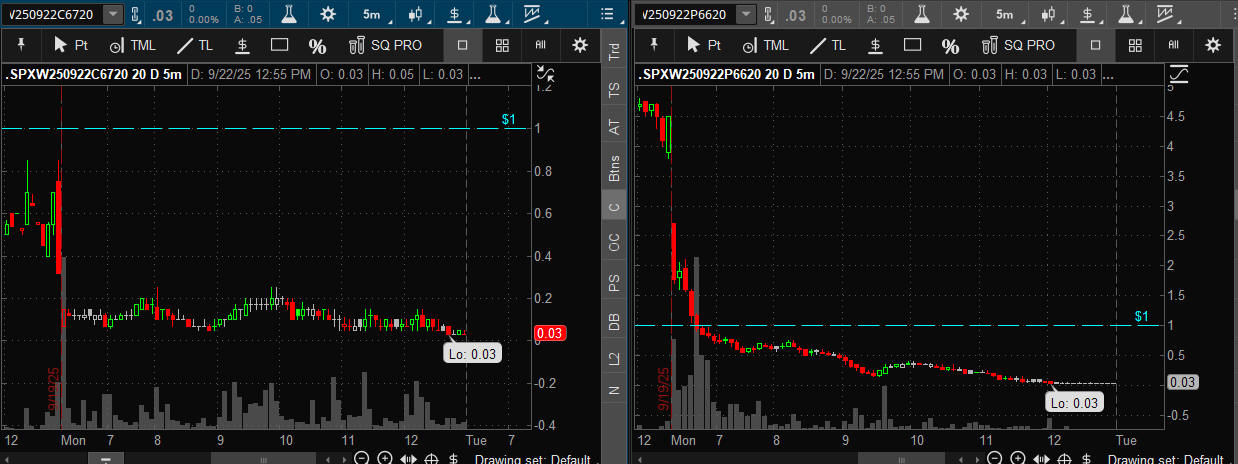Screen dimensions: 1238x464
Task: Select Pt pointer tool in left chart
Action: [x=71, y=44]
